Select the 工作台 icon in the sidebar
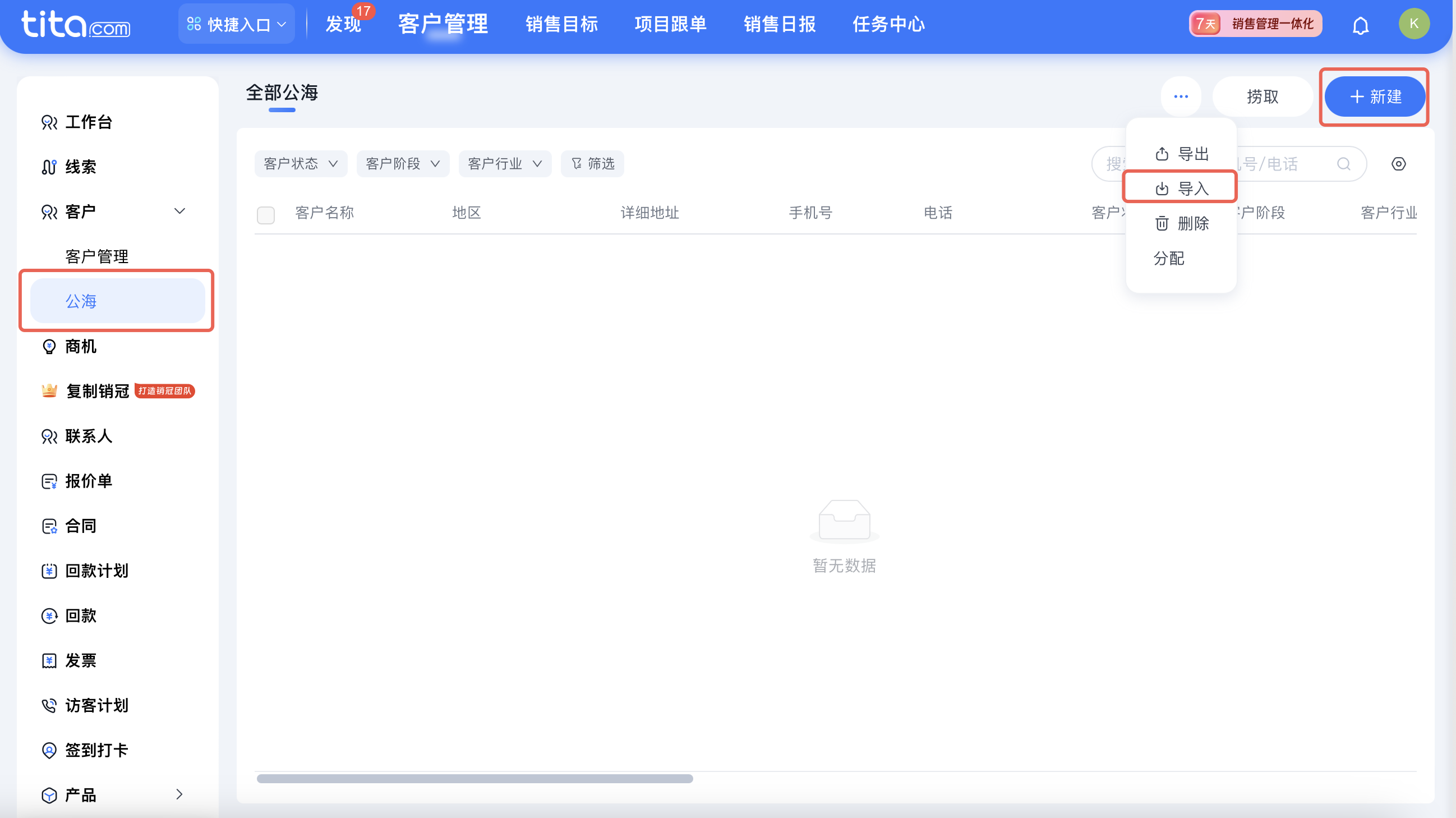 (x=50, y=122)
